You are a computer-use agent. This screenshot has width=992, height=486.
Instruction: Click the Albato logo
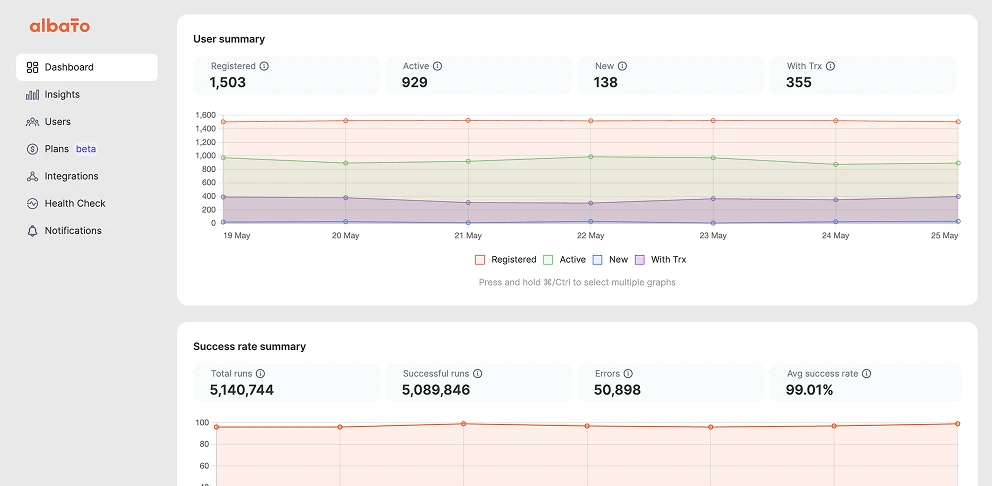coord(60,26)
